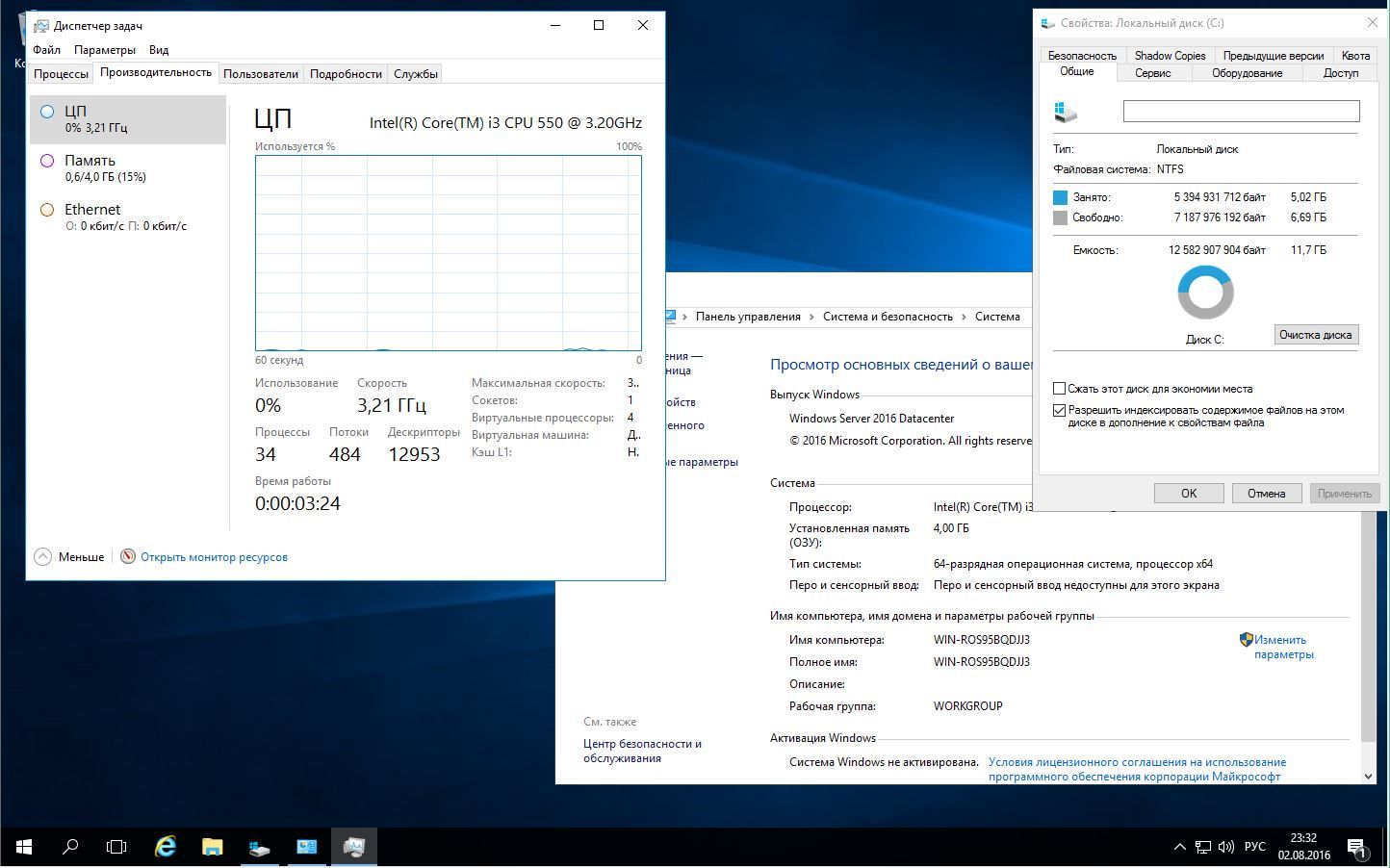Viewport: 1390px width, 868px height.
Task: Click Изменить параметры link
Action: pos(1283,647)
